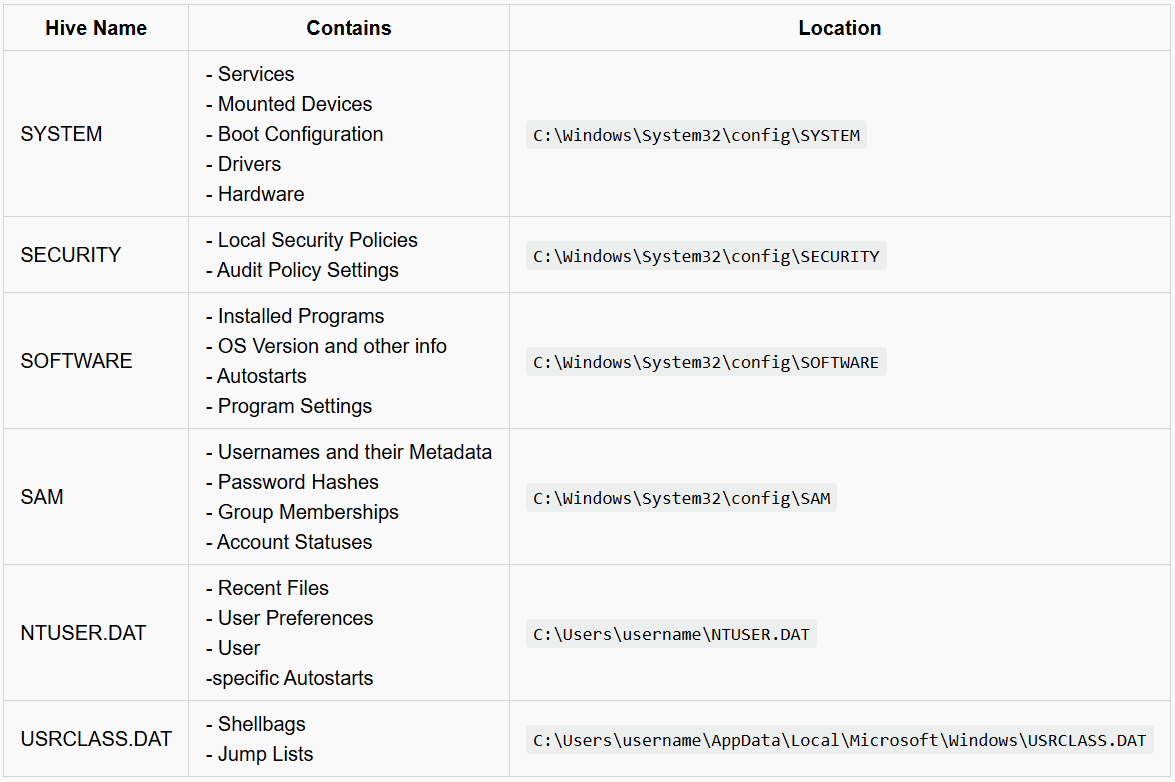This screenshot has height=782, width=1175.
Task: Select the SOFTWARE hive name cell
Action: coord(76,361)
